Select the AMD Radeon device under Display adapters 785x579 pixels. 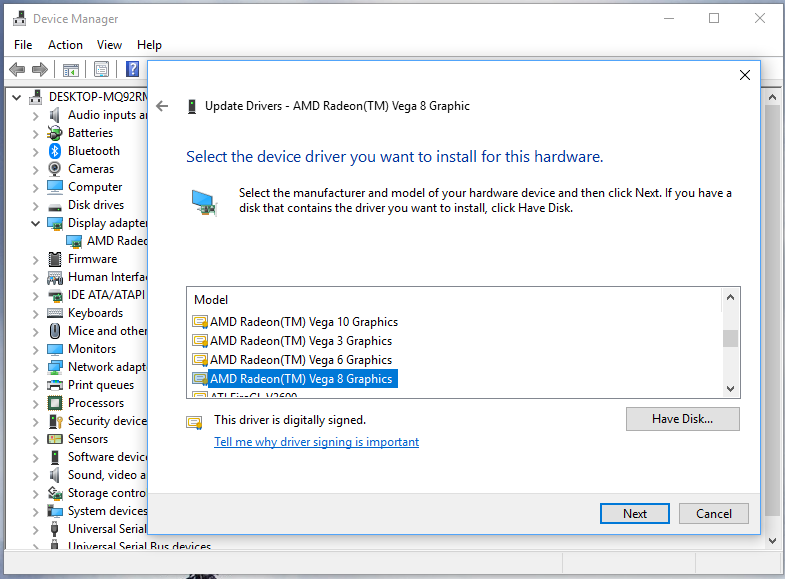[107, 241]
